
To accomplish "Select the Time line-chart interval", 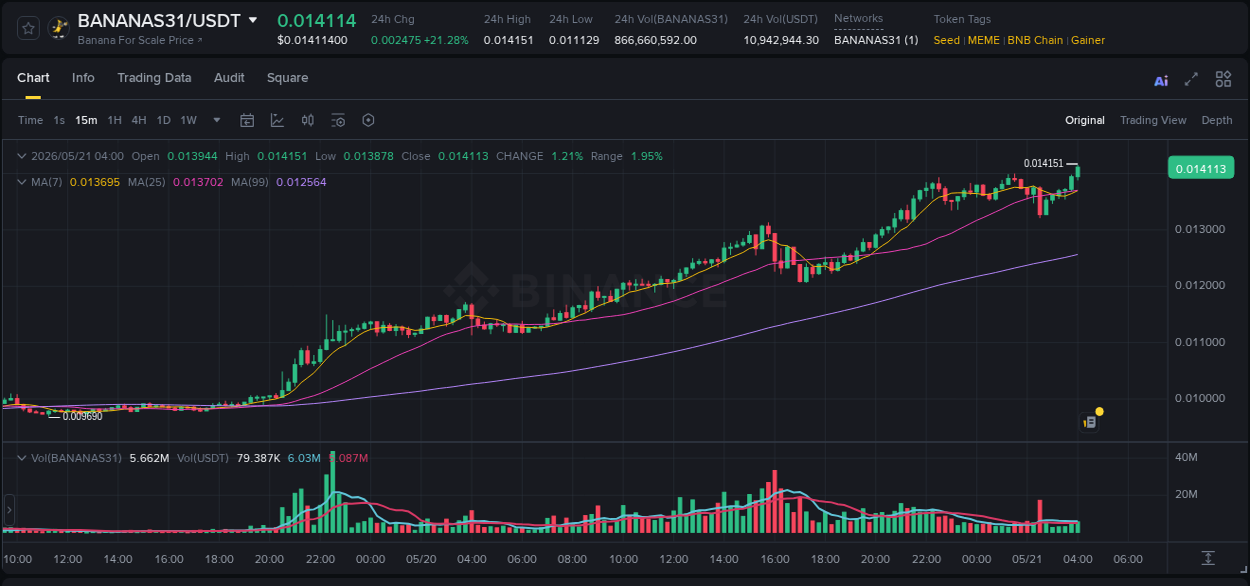I will pos(30,120).
